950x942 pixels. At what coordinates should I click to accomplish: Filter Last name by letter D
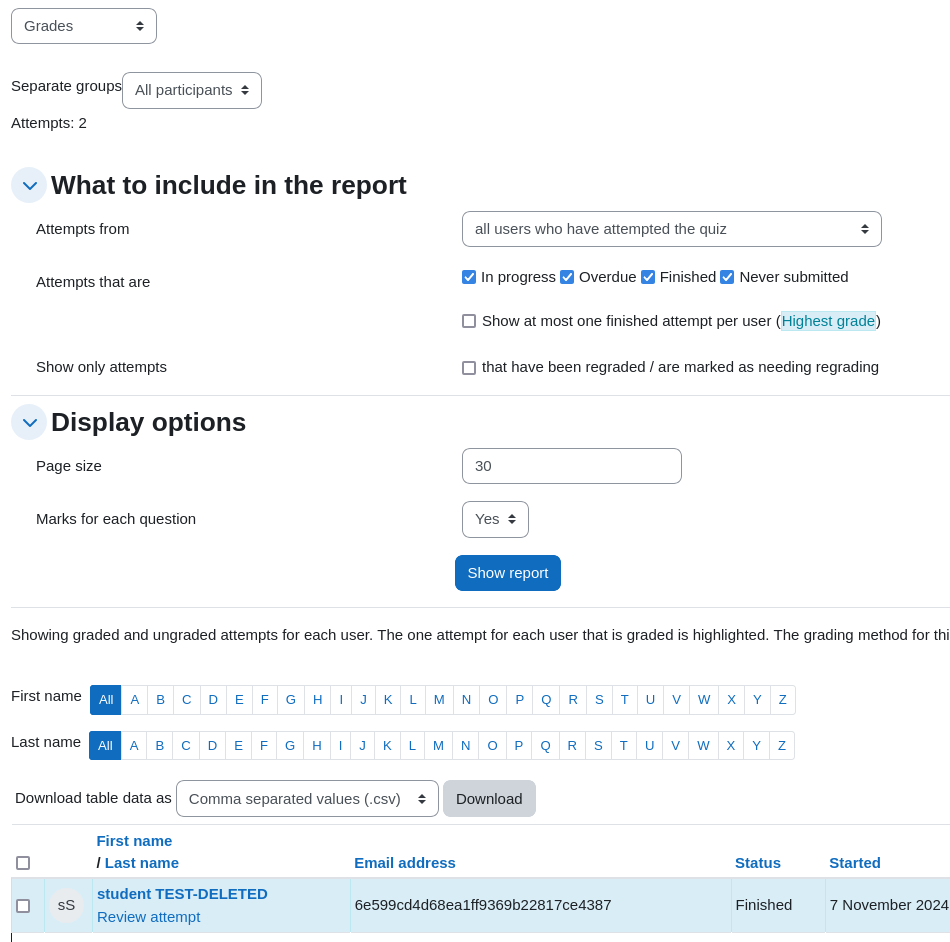(212, 746)
